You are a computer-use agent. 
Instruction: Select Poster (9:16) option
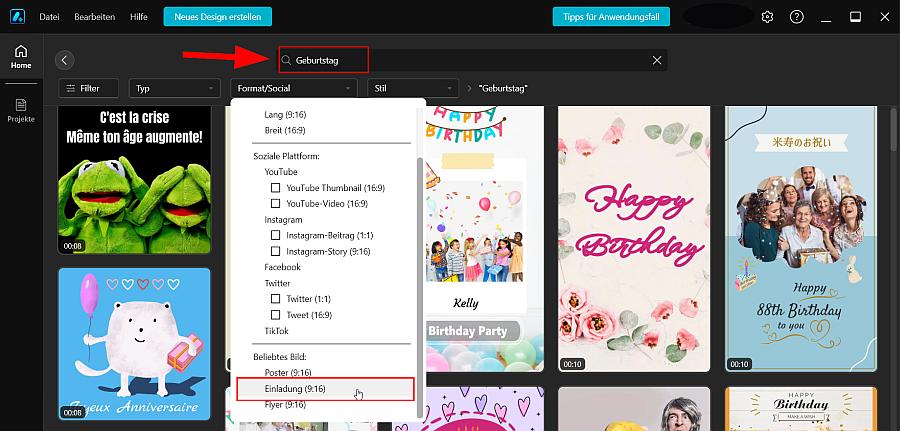(x=288, y=372)
